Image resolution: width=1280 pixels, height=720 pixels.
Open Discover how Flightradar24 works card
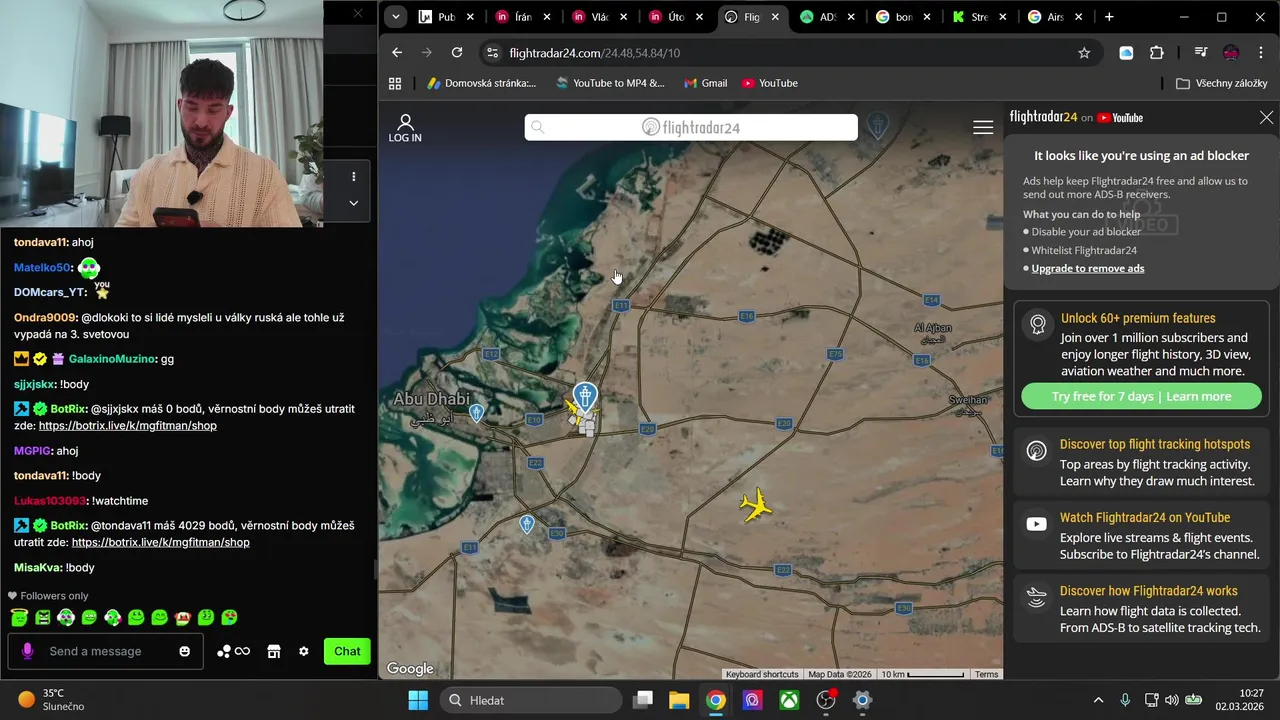[x=1142, y=609]
